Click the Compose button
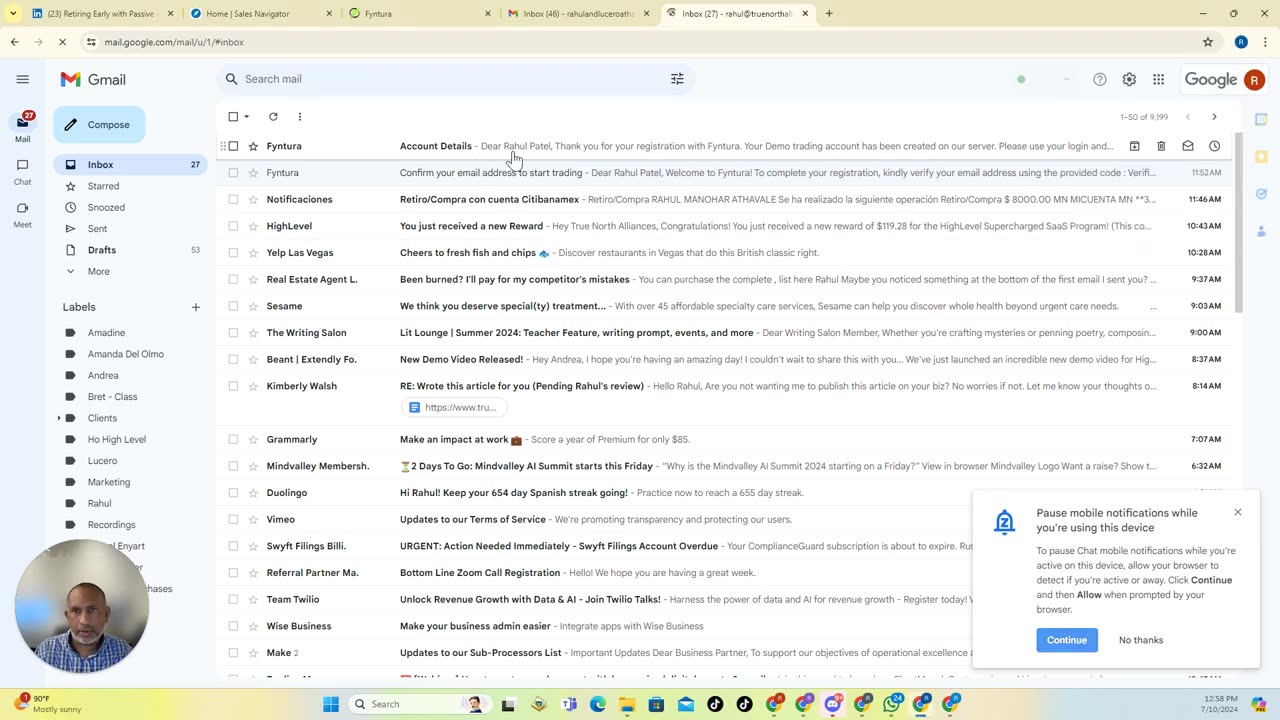 pyautogui.click(x=99, y=125)
